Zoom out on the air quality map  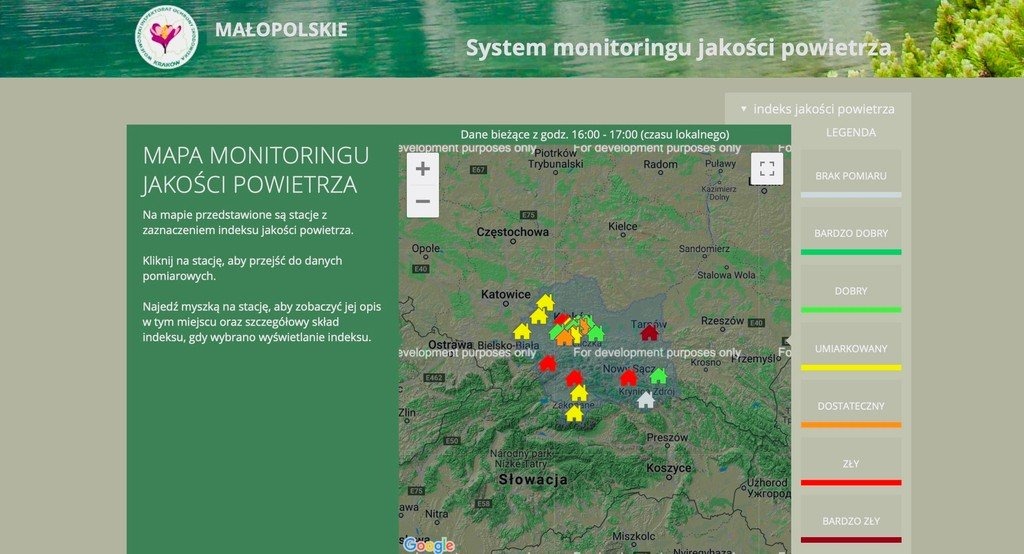pyautogui.click(x=423, y=201)
